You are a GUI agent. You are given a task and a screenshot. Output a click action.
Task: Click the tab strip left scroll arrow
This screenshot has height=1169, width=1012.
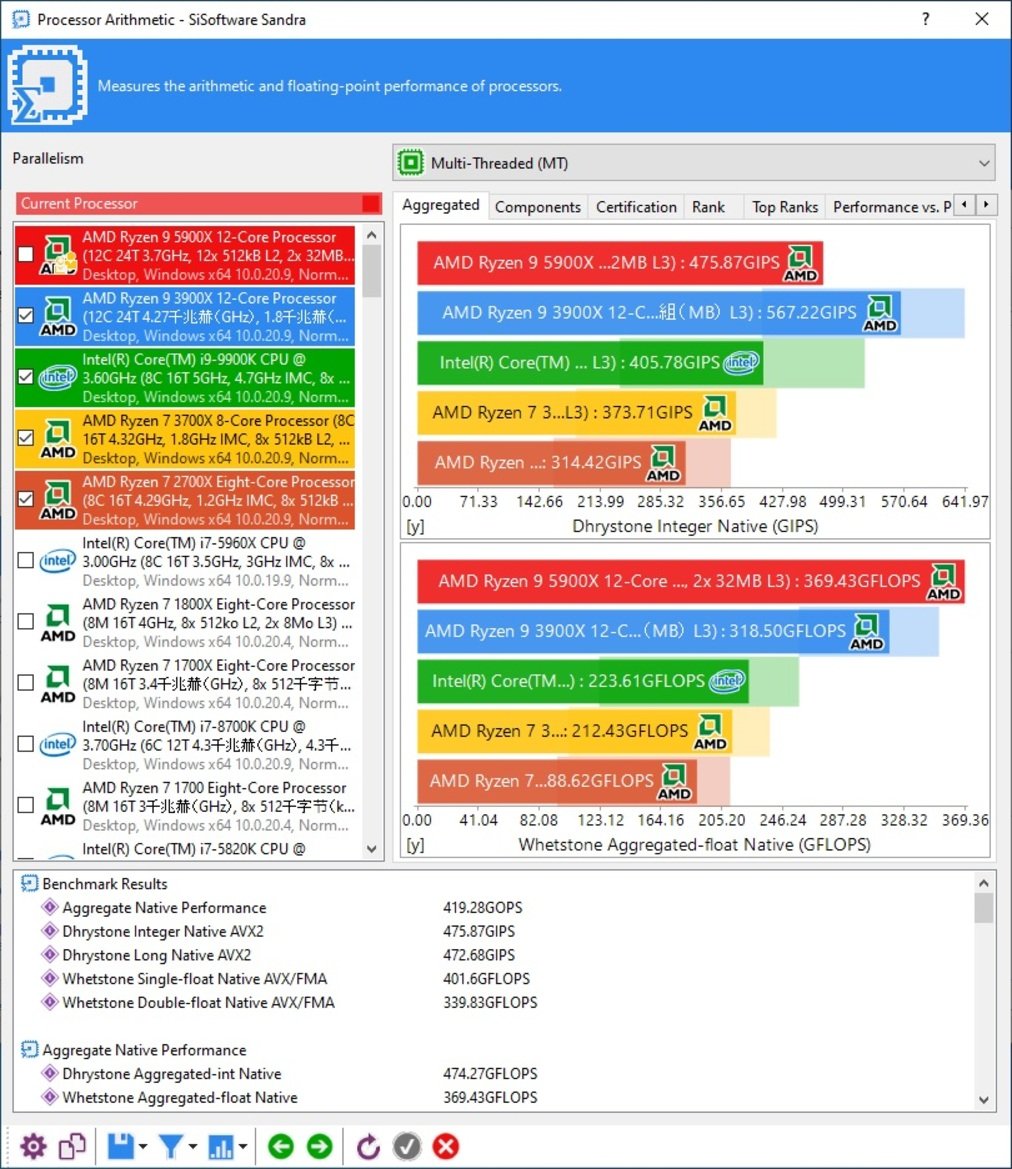(x=965, y=204)
